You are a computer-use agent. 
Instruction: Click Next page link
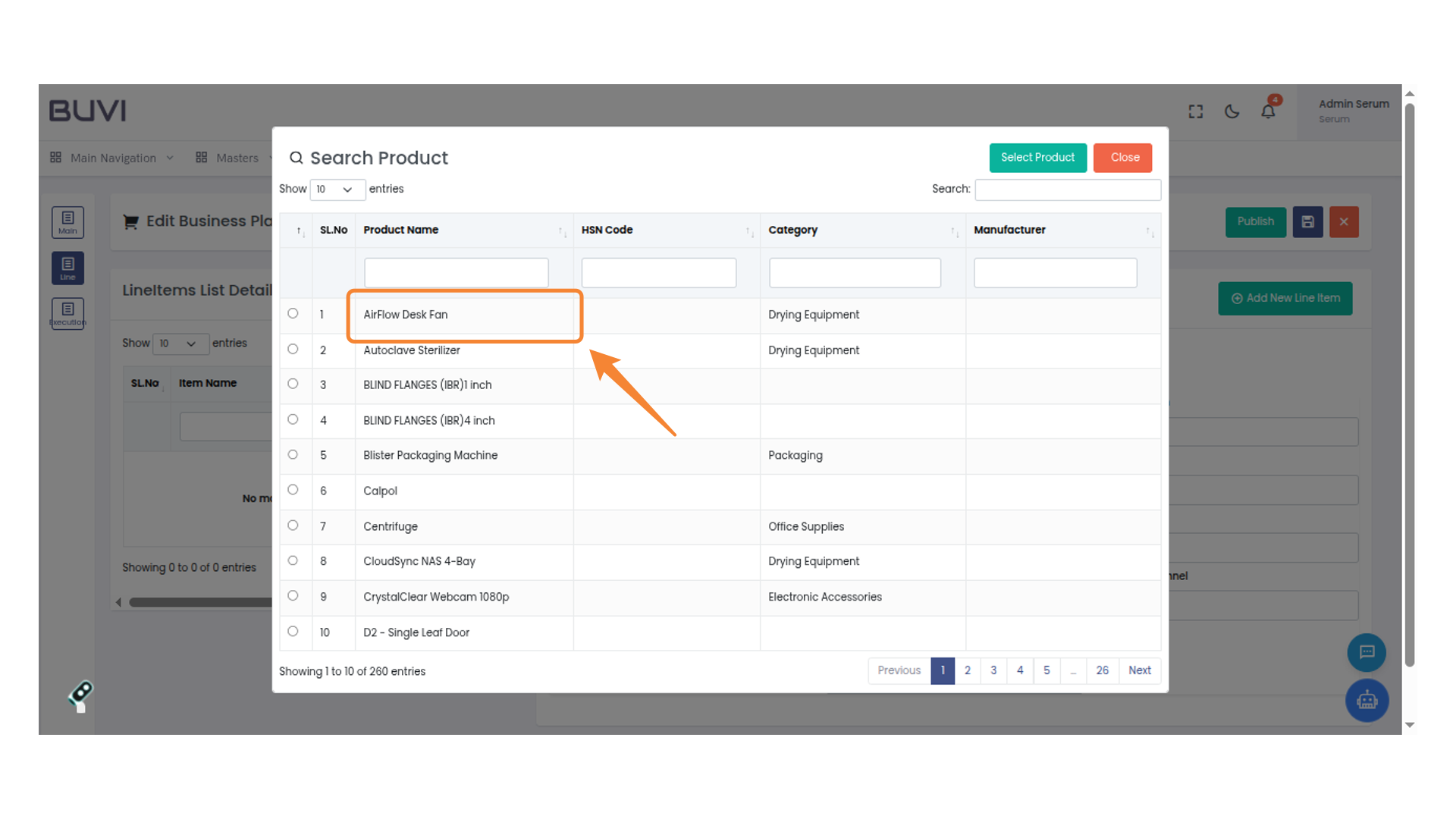click(x=1139, y=670)
